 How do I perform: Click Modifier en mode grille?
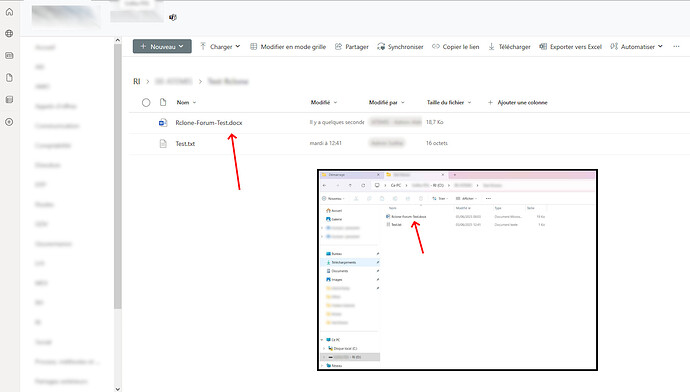(288, 46)
